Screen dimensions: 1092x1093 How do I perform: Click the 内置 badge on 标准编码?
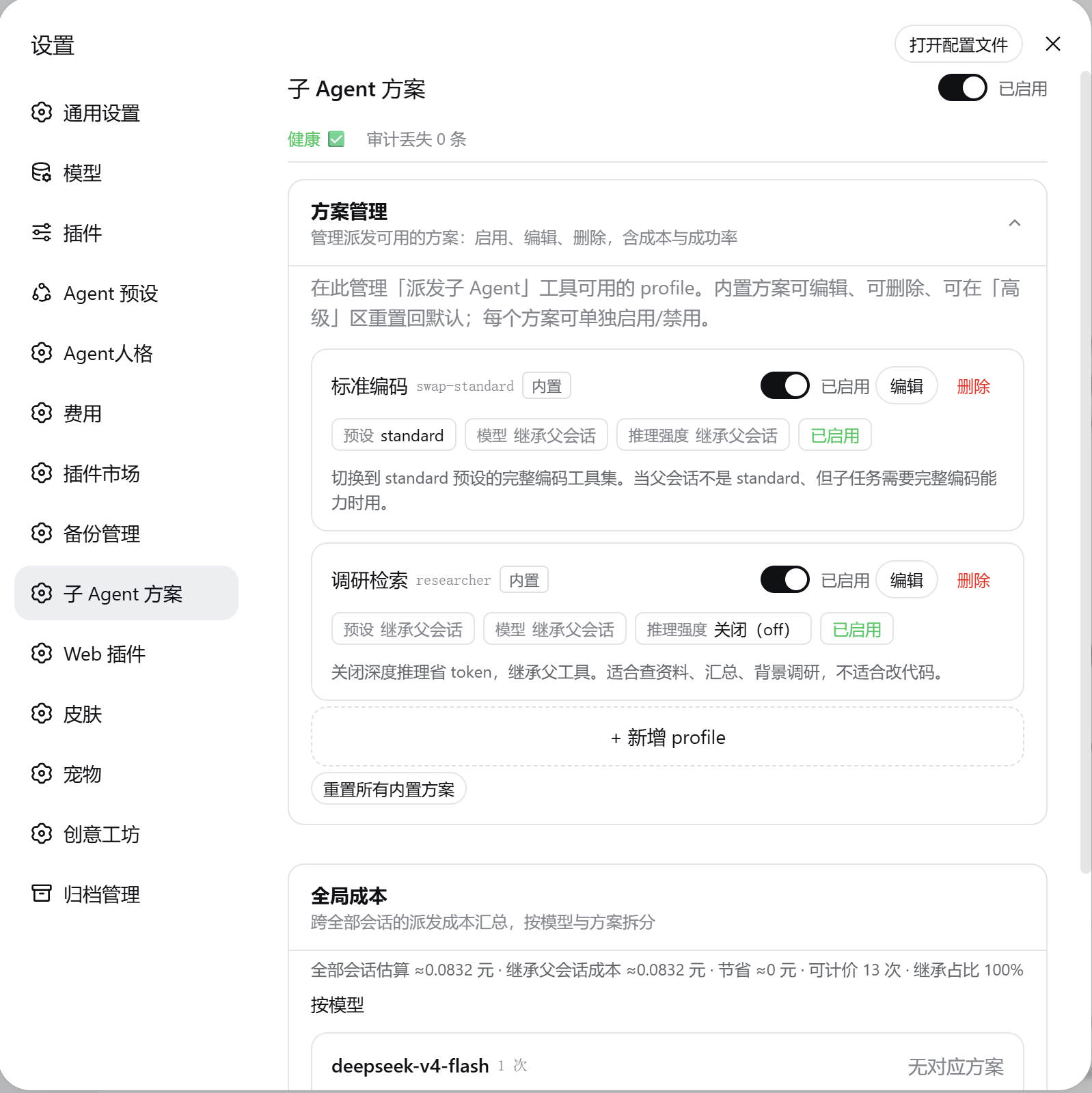[547, 386]
